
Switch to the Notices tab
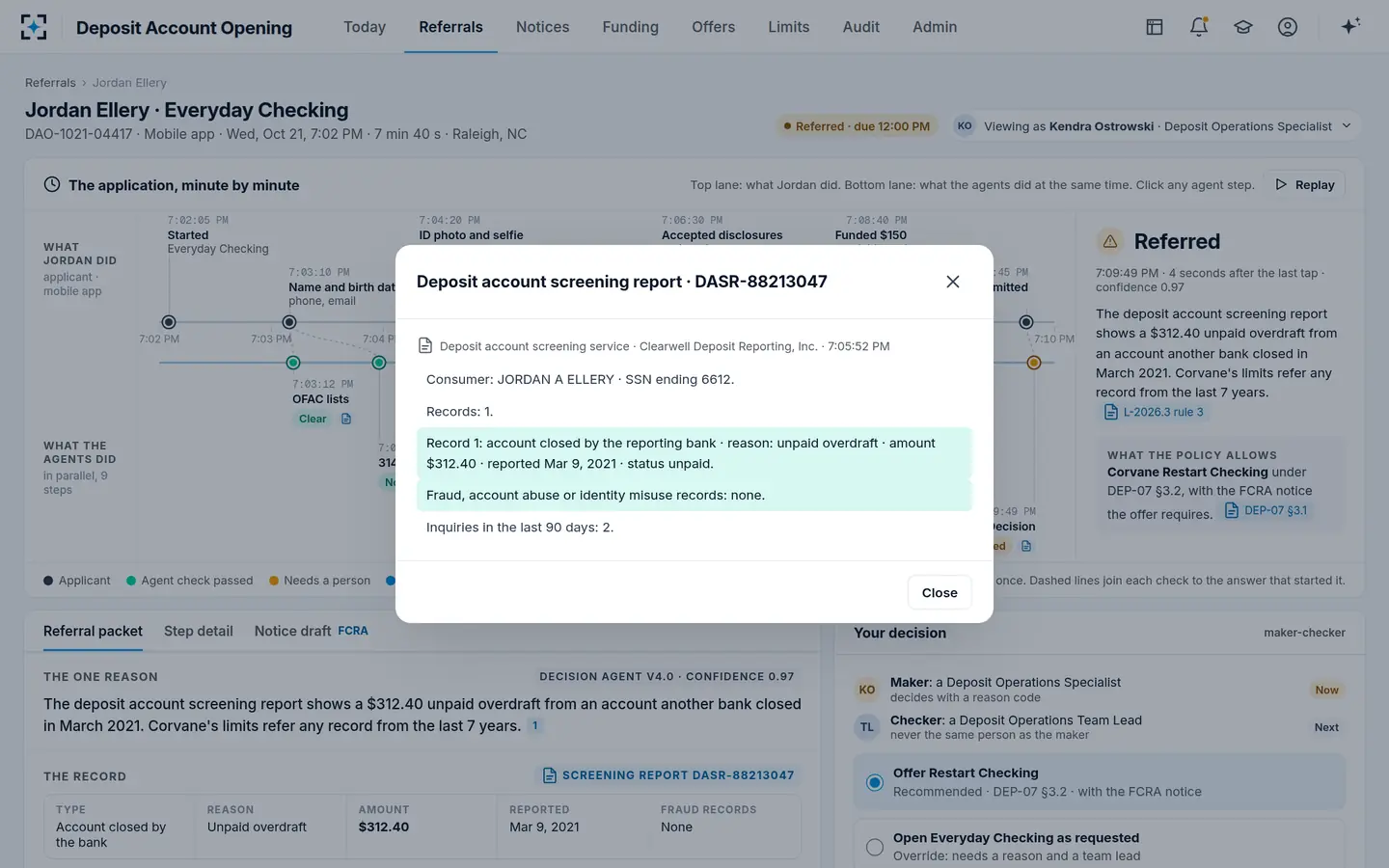pos(543,27)
